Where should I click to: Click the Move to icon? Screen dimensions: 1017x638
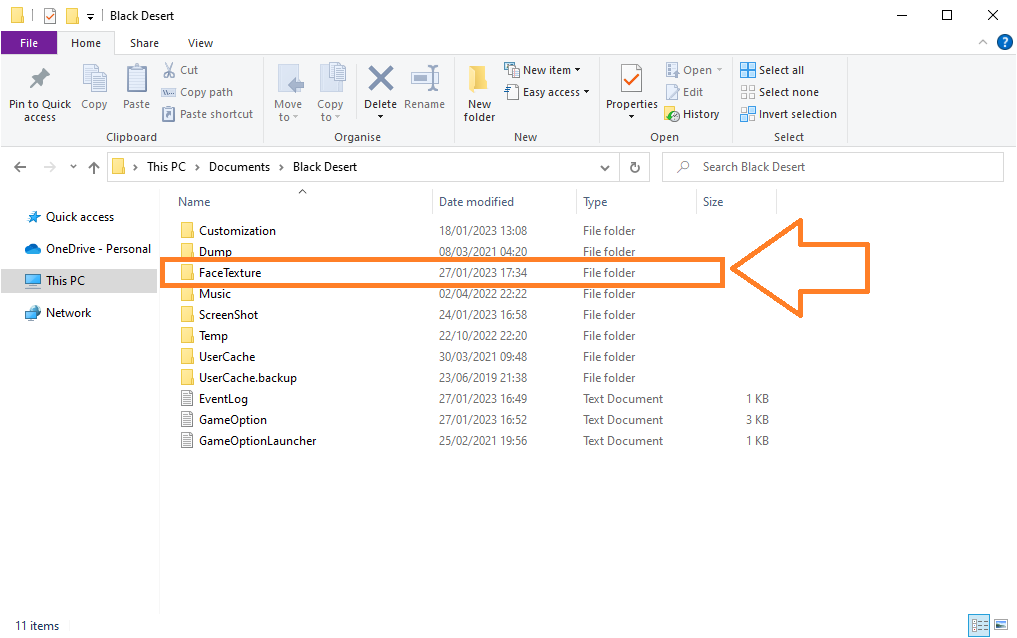(x=289, y=80)
